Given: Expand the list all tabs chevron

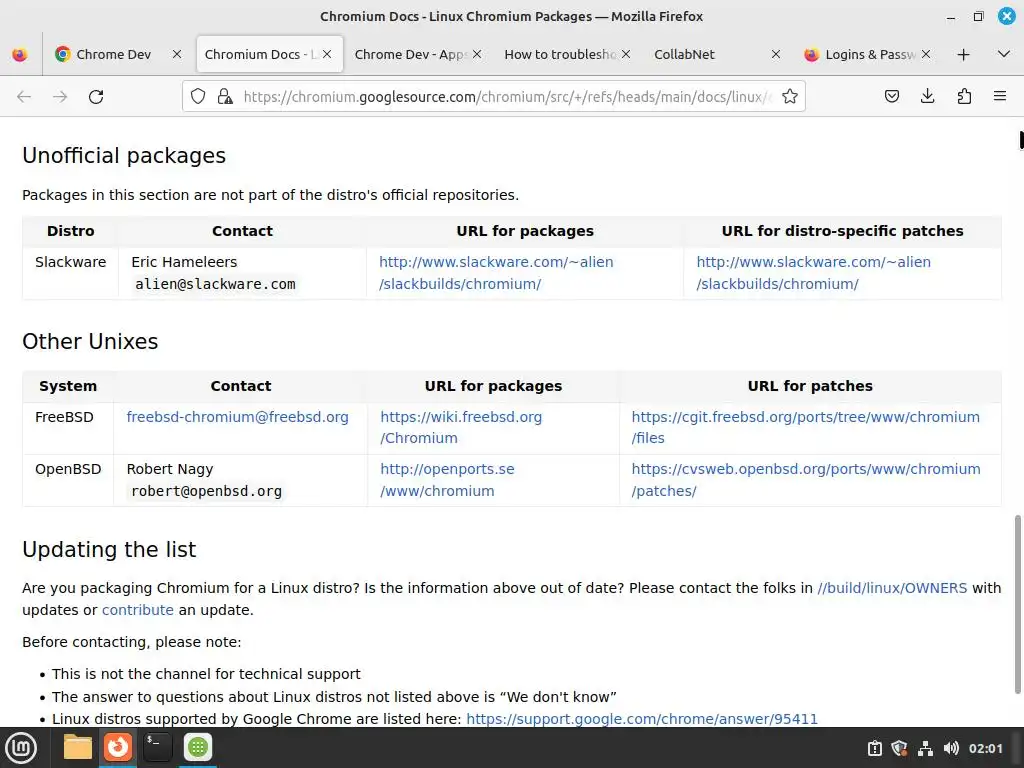Looking at the screenshot, I should (1004, 54).
